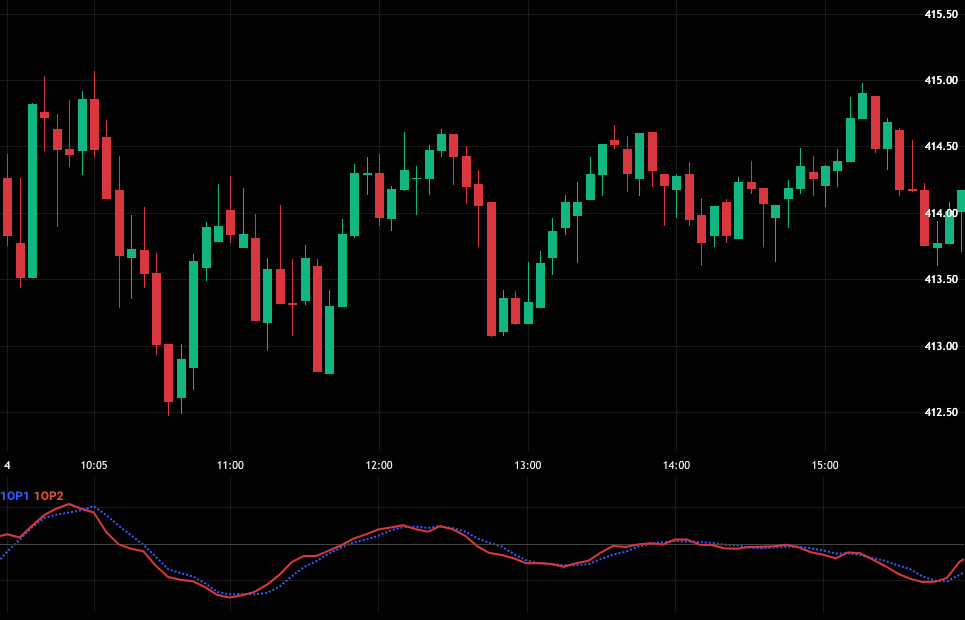Click the 12:00 time axis label
The width and height of the screenshot is (965, 620).
point(379,465)
